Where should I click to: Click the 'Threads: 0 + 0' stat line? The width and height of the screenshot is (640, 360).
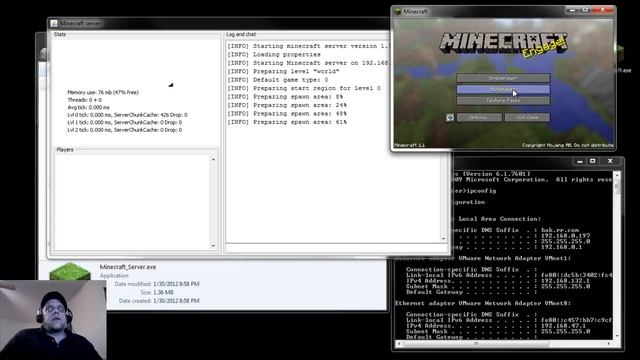point(84,100)
